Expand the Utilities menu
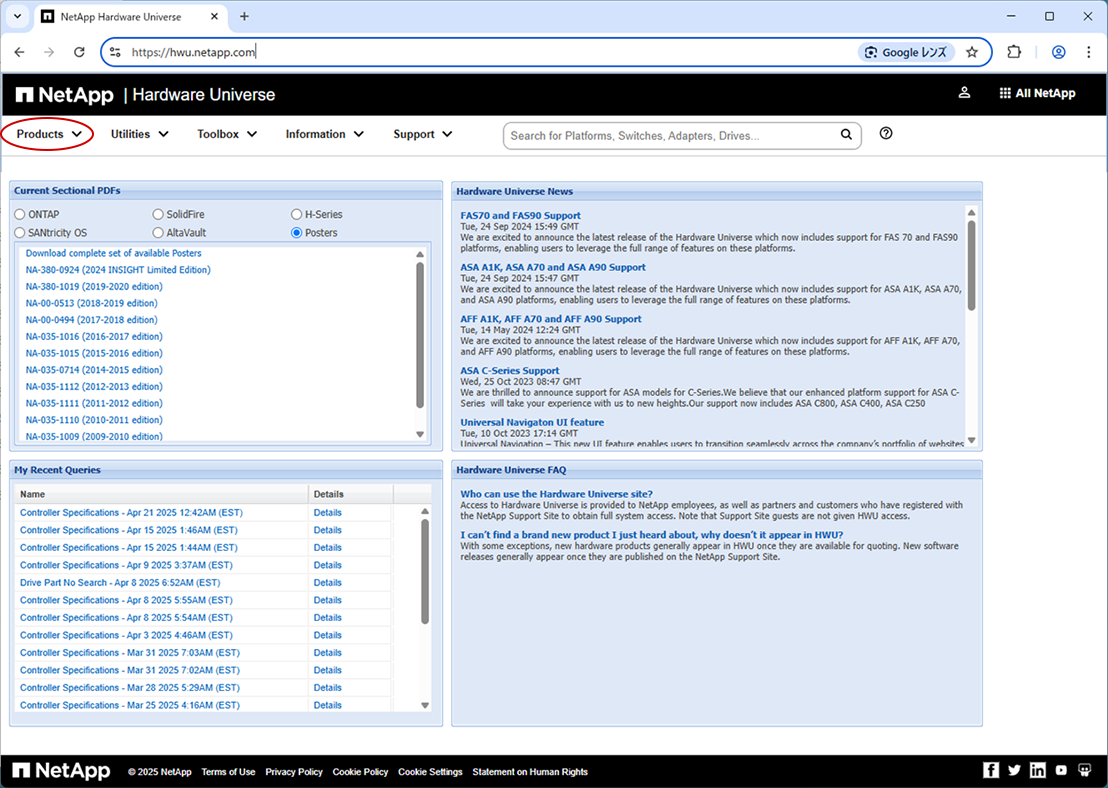1108x788 pixels. (x=139, y=134)
